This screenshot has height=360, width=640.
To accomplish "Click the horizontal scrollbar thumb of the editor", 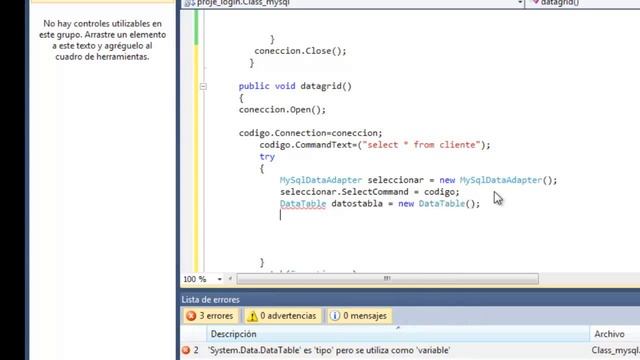I will [x=387, y=279].
